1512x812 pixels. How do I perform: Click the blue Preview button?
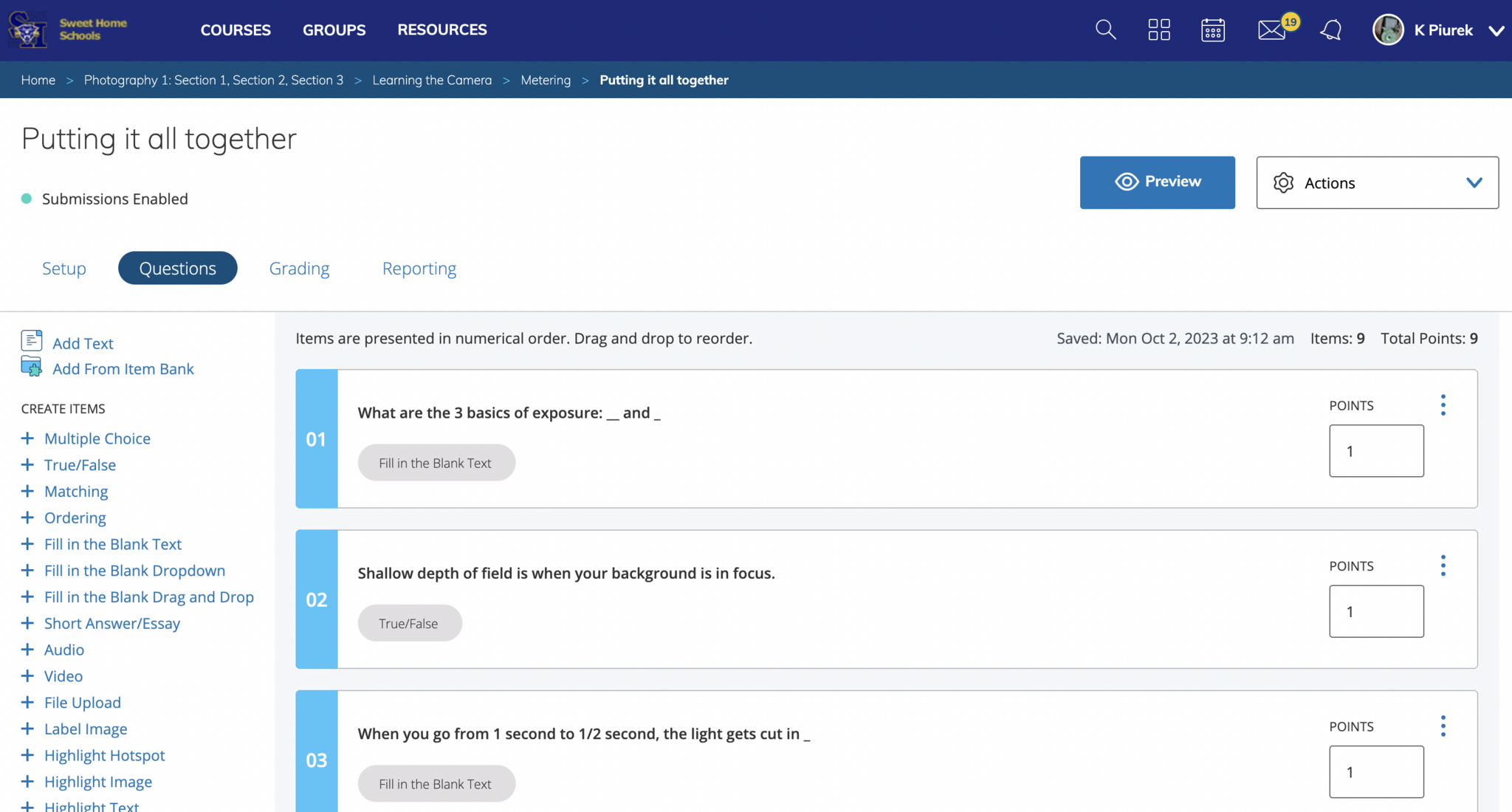coord(1157,182)
